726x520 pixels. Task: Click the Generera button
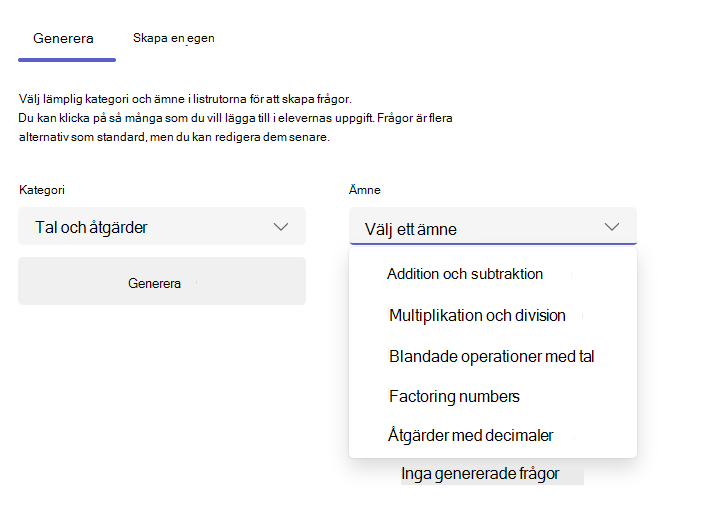162,281
